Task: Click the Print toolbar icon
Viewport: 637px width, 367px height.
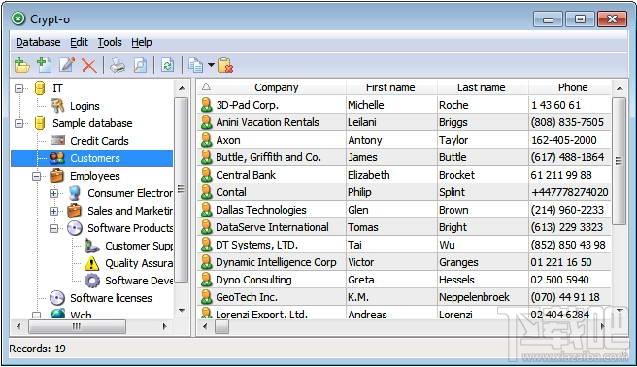Action: point(117,65)
